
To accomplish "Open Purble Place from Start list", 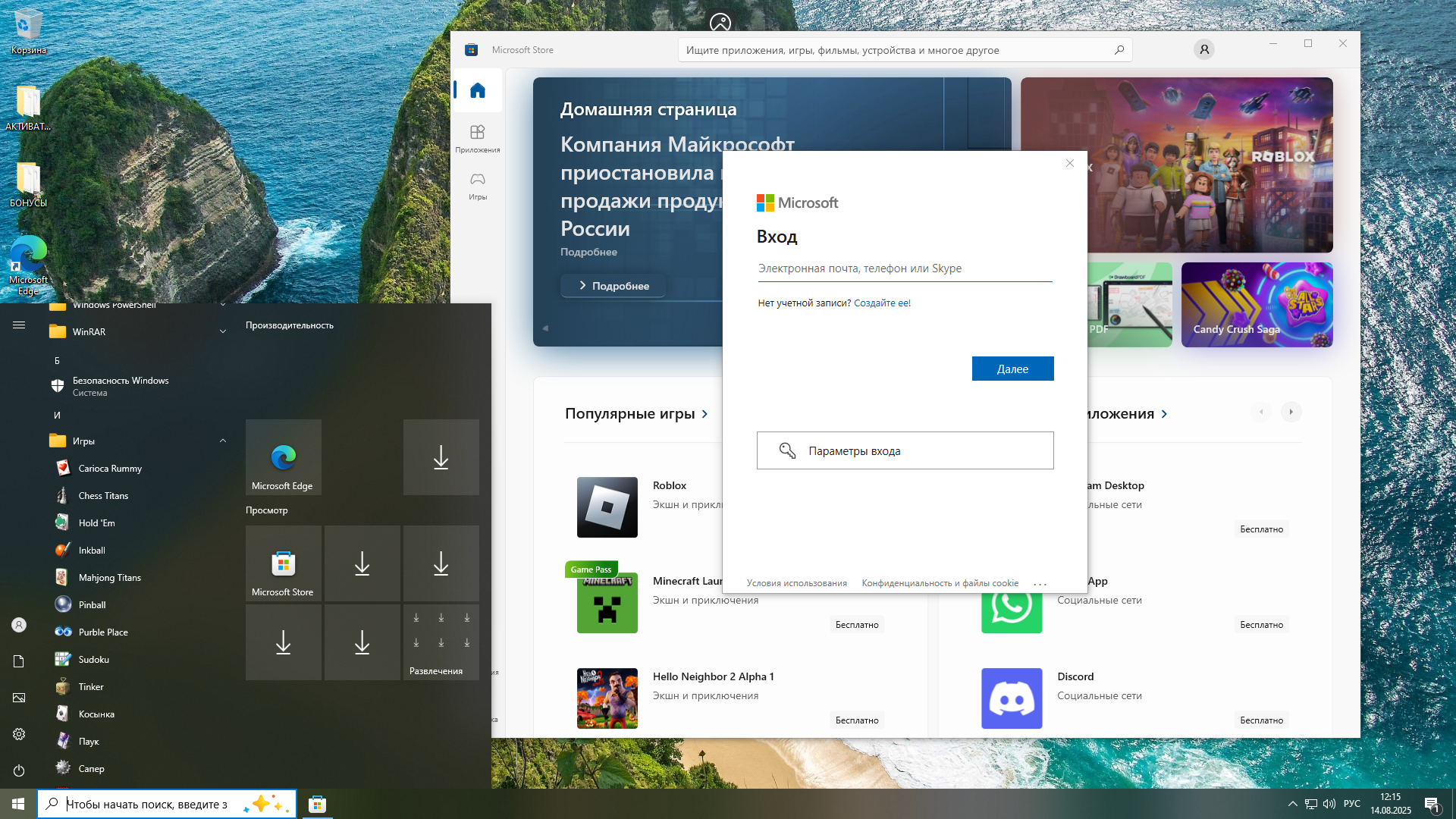I will 140,632.
